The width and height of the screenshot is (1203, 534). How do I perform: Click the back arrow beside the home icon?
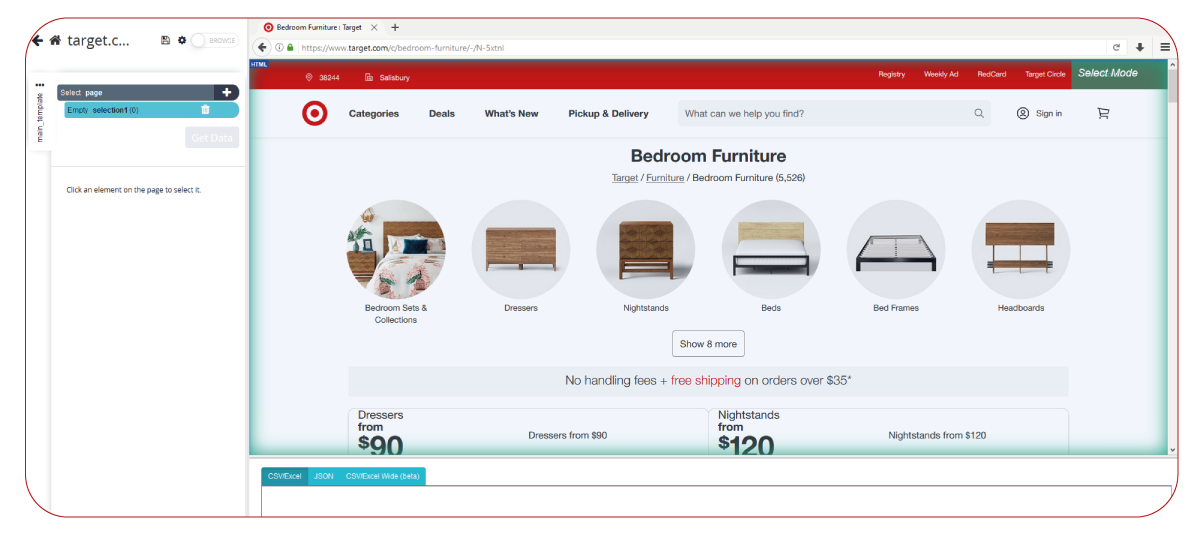pos(37,41)
